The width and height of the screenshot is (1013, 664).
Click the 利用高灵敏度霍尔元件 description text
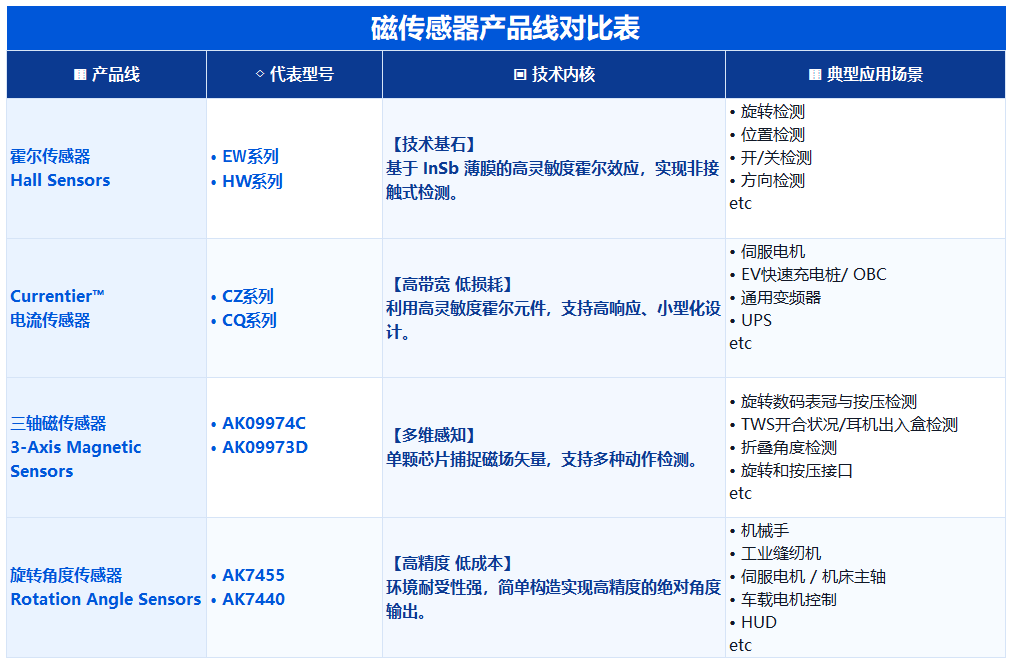pyautogui.click(x=553, y=320)
